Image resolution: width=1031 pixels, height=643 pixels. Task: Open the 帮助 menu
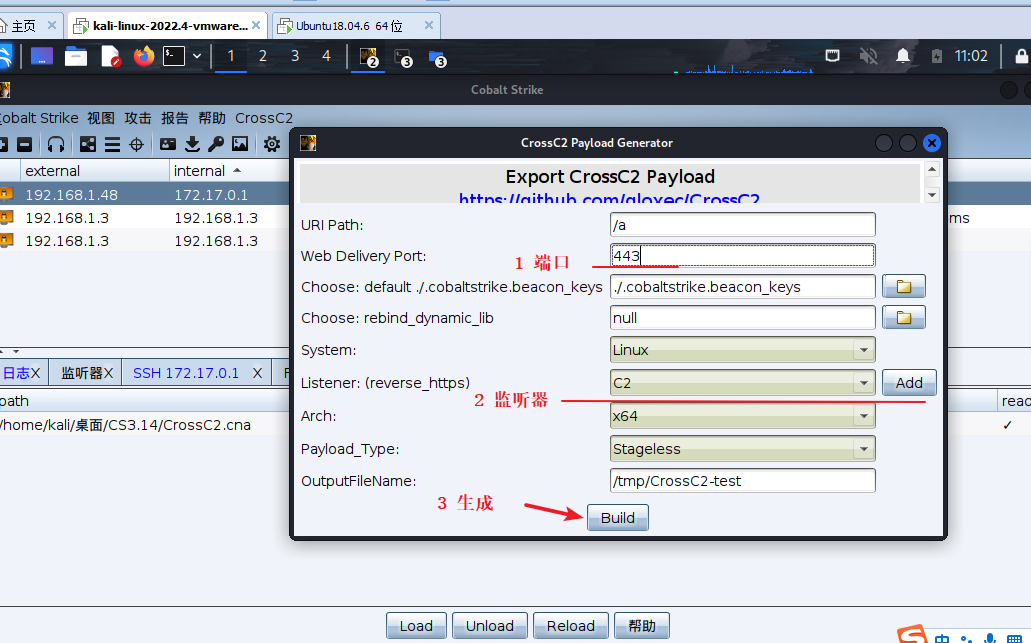[212, 118]
